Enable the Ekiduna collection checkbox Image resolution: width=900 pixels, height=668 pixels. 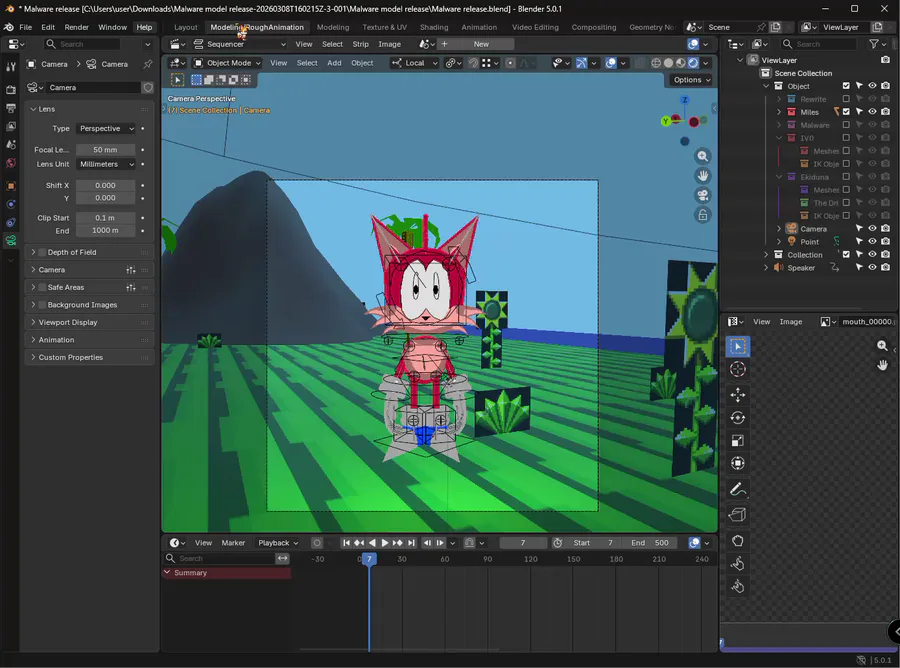point(846,177)
